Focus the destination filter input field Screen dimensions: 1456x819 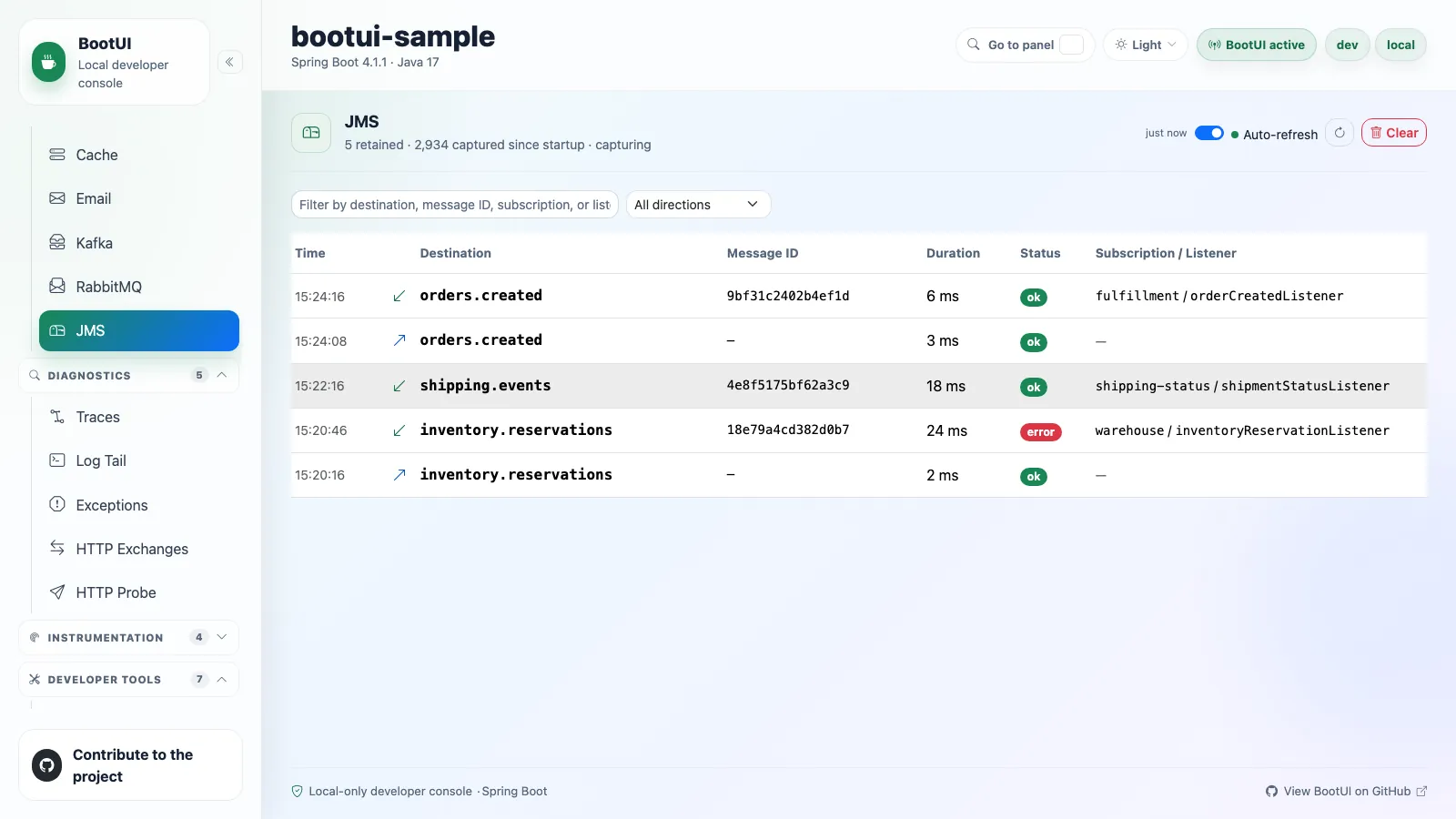[x=455, y=205]
